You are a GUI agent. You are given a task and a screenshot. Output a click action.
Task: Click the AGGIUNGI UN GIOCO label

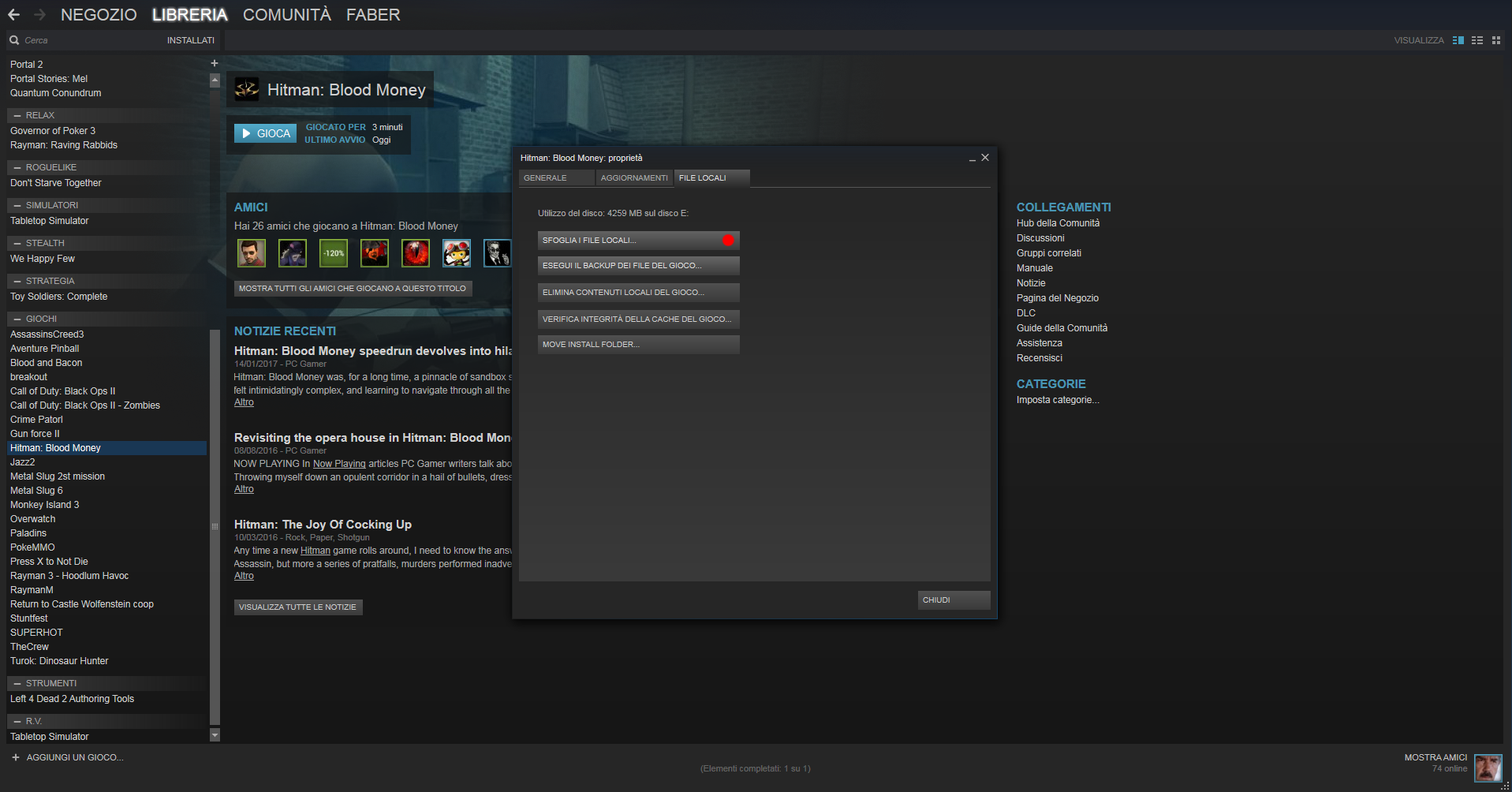[75, 757]
